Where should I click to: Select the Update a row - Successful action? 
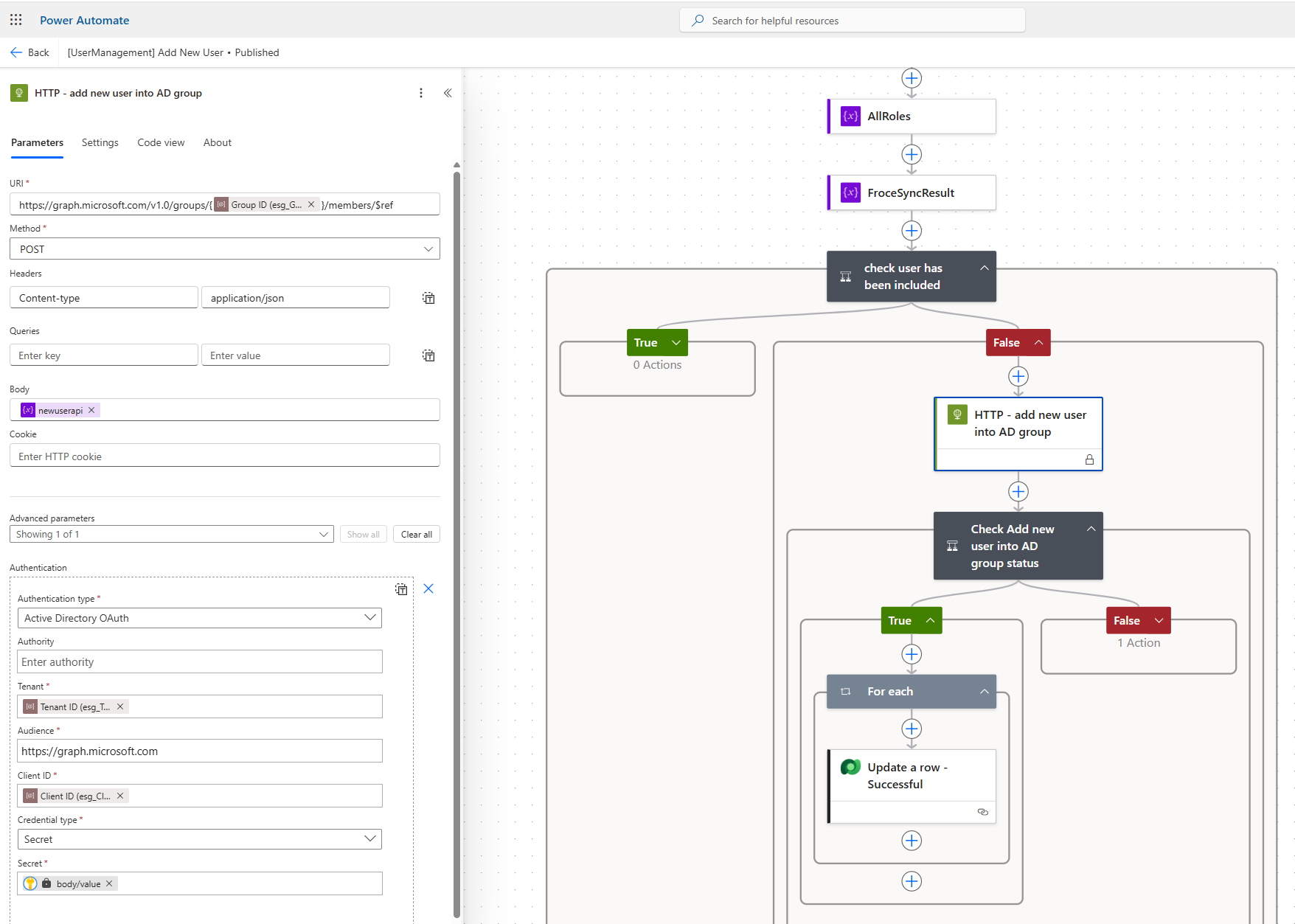[912, 786]
